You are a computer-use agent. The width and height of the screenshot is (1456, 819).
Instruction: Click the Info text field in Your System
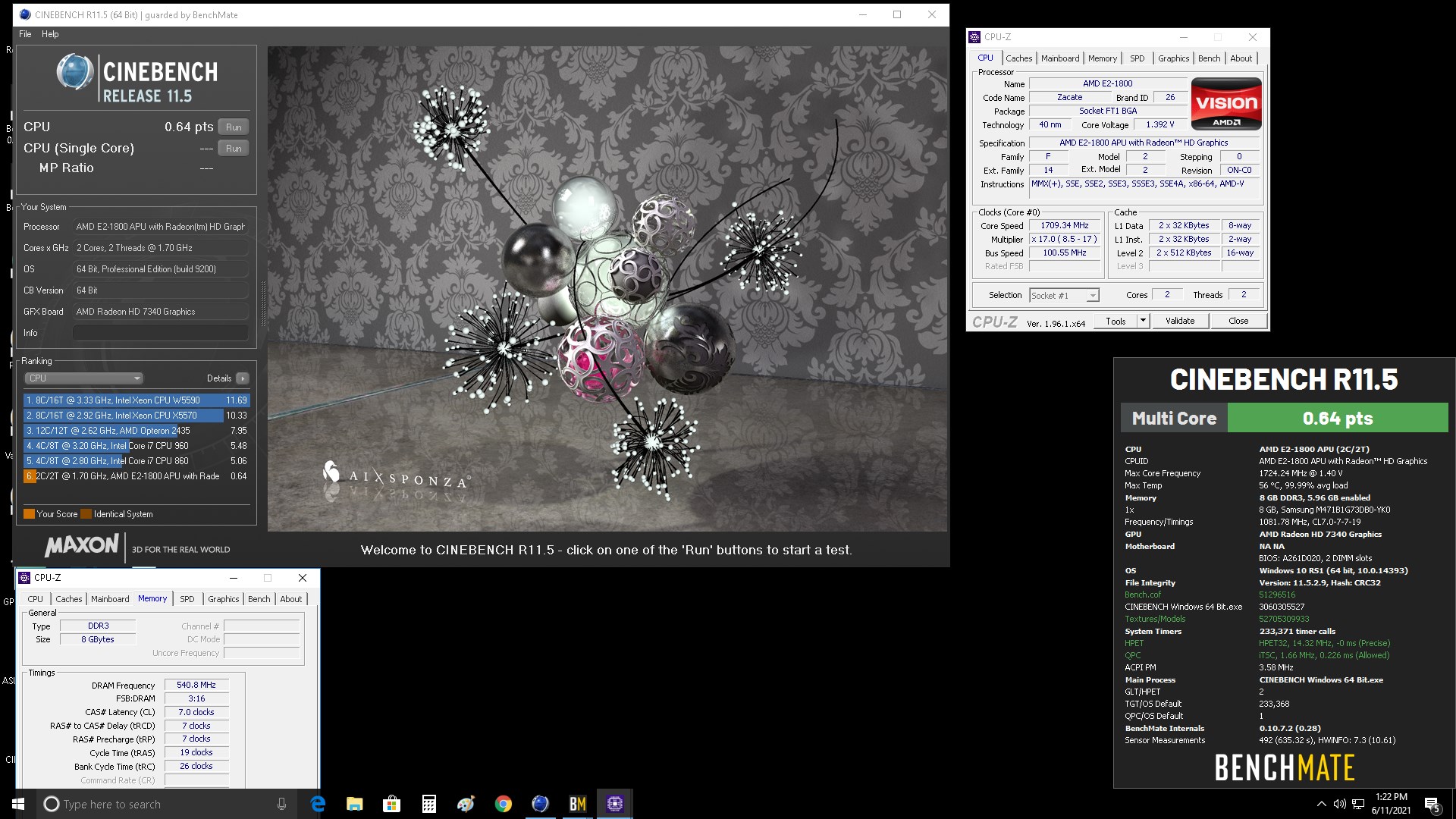[161, 333]
